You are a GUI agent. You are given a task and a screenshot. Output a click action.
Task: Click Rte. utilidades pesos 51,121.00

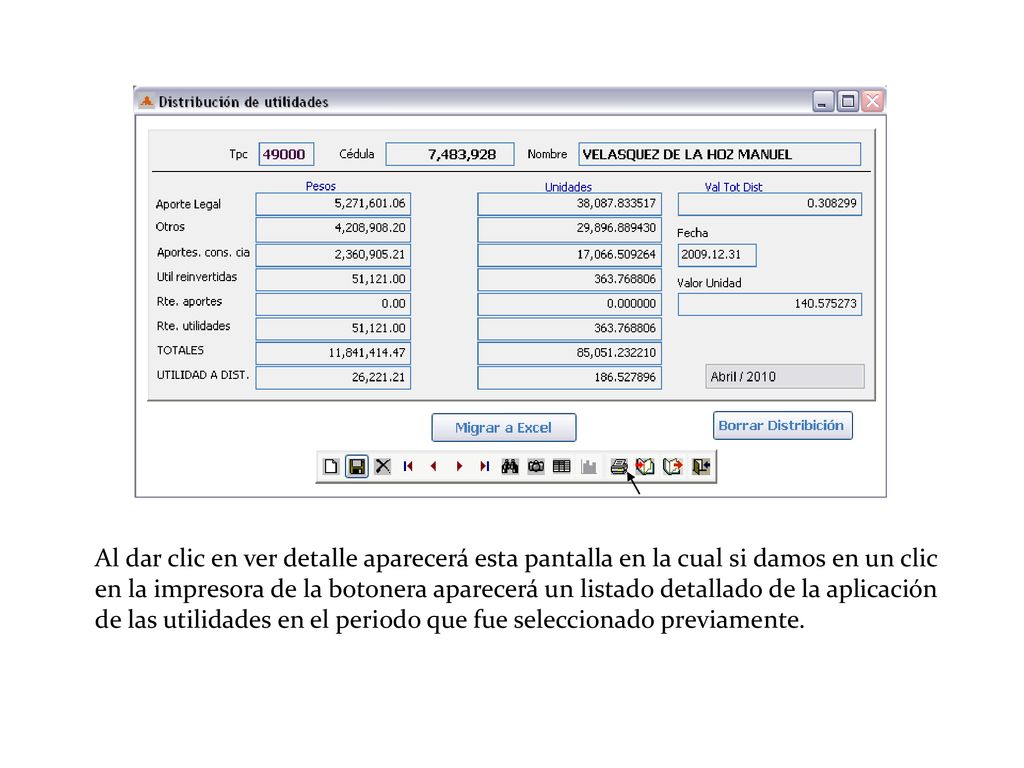pyautogui.click(x=333, y=328)
